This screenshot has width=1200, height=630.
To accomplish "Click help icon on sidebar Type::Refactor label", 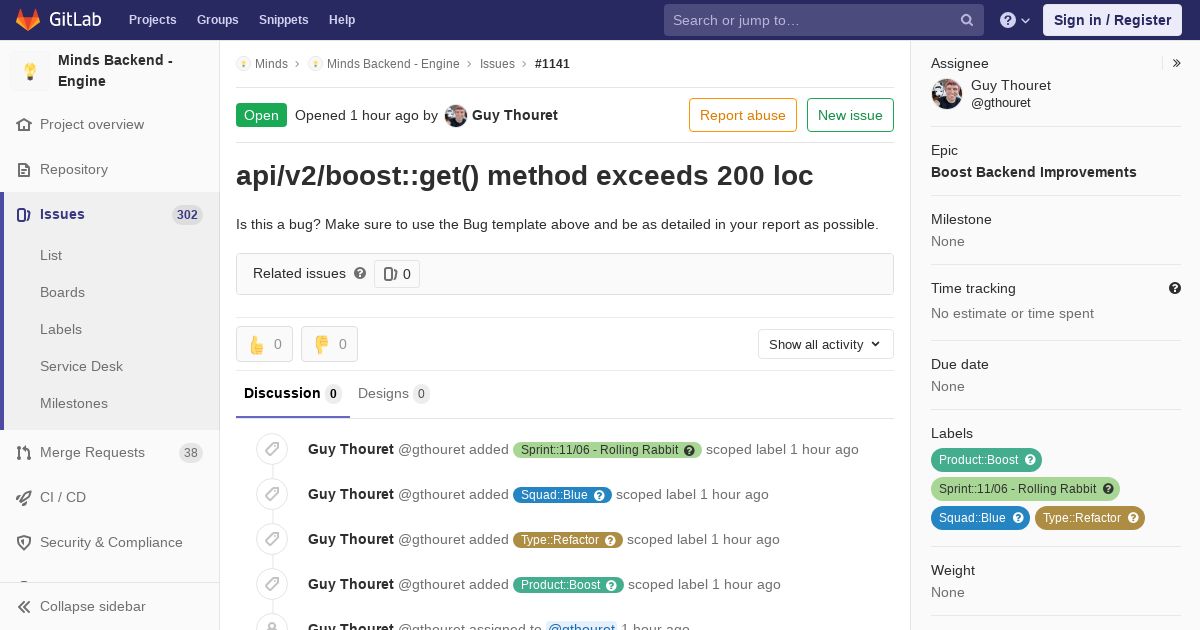I will click(x=1133, y=518).
